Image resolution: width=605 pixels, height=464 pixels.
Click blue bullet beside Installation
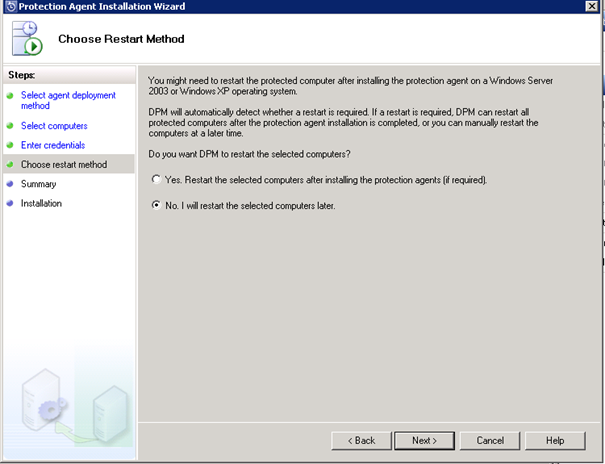(10, 203)
